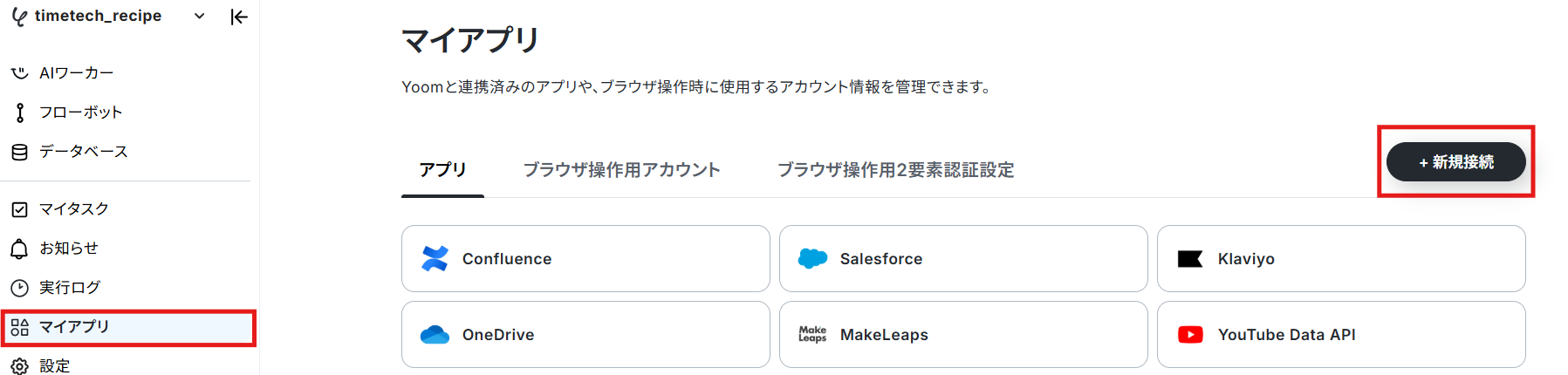
Task: Select マイアプリ in the sidebar
Action: pyautogui.click(x=74, y=327)
